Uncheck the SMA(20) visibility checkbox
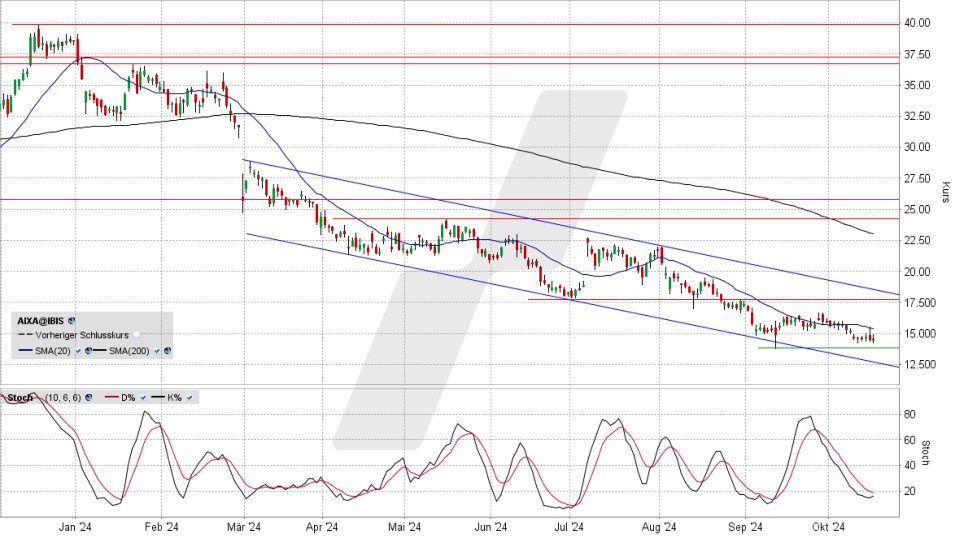Screen dimensions: 960x540 point(78,351)
